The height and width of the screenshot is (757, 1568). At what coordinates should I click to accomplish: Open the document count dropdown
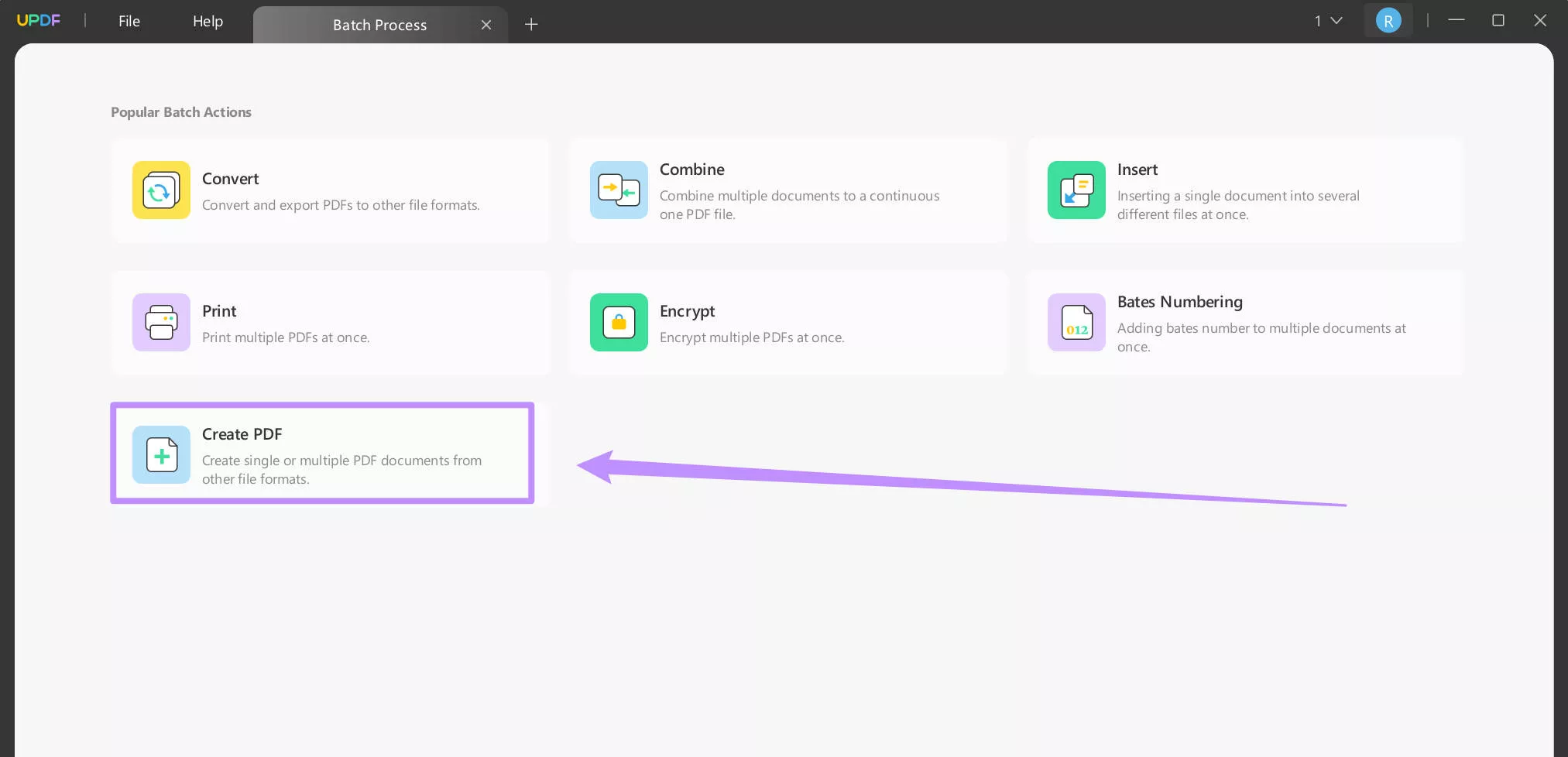pyautogui.click(x=1326, y=21)
